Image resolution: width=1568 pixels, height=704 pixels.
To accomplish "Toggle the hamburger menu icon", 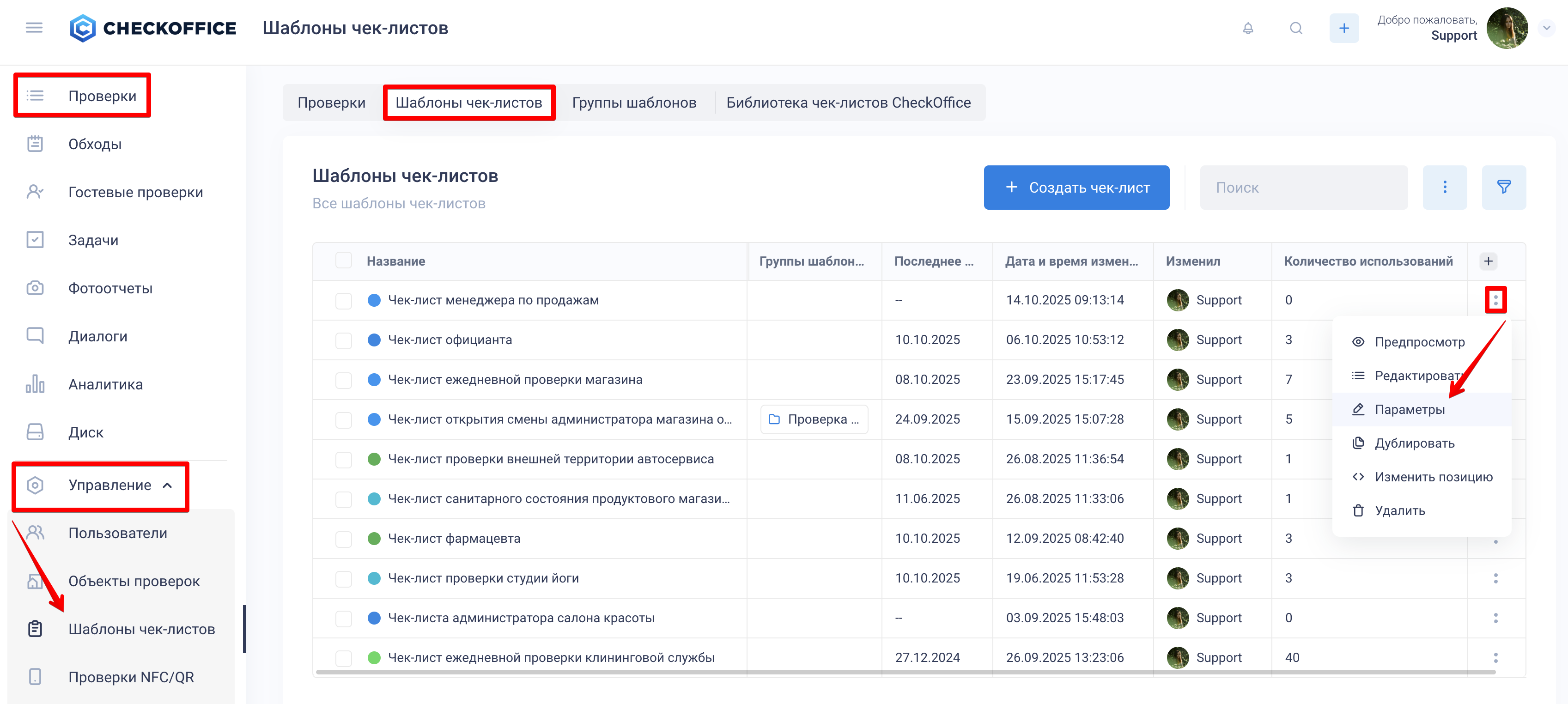I will click(34, 28).
